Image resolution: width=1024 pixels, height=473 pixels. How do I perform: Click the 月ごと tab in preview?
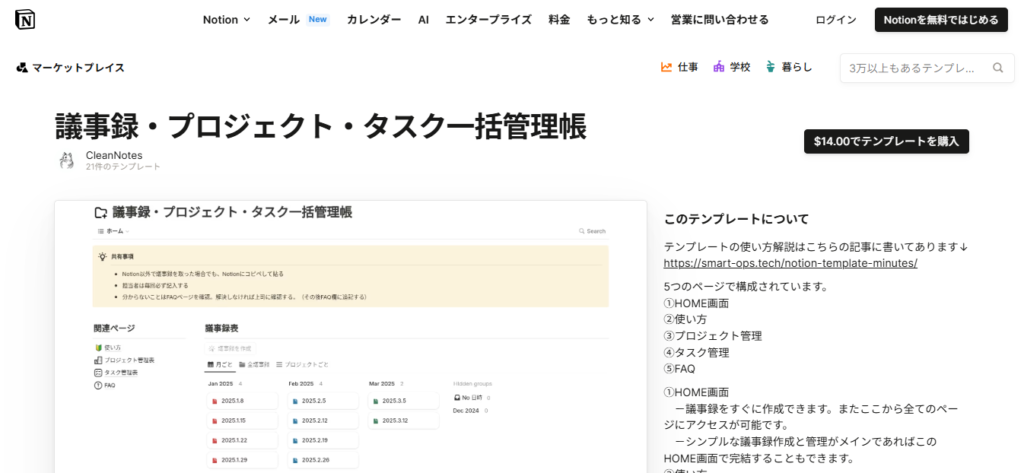(x=219, y=365)
